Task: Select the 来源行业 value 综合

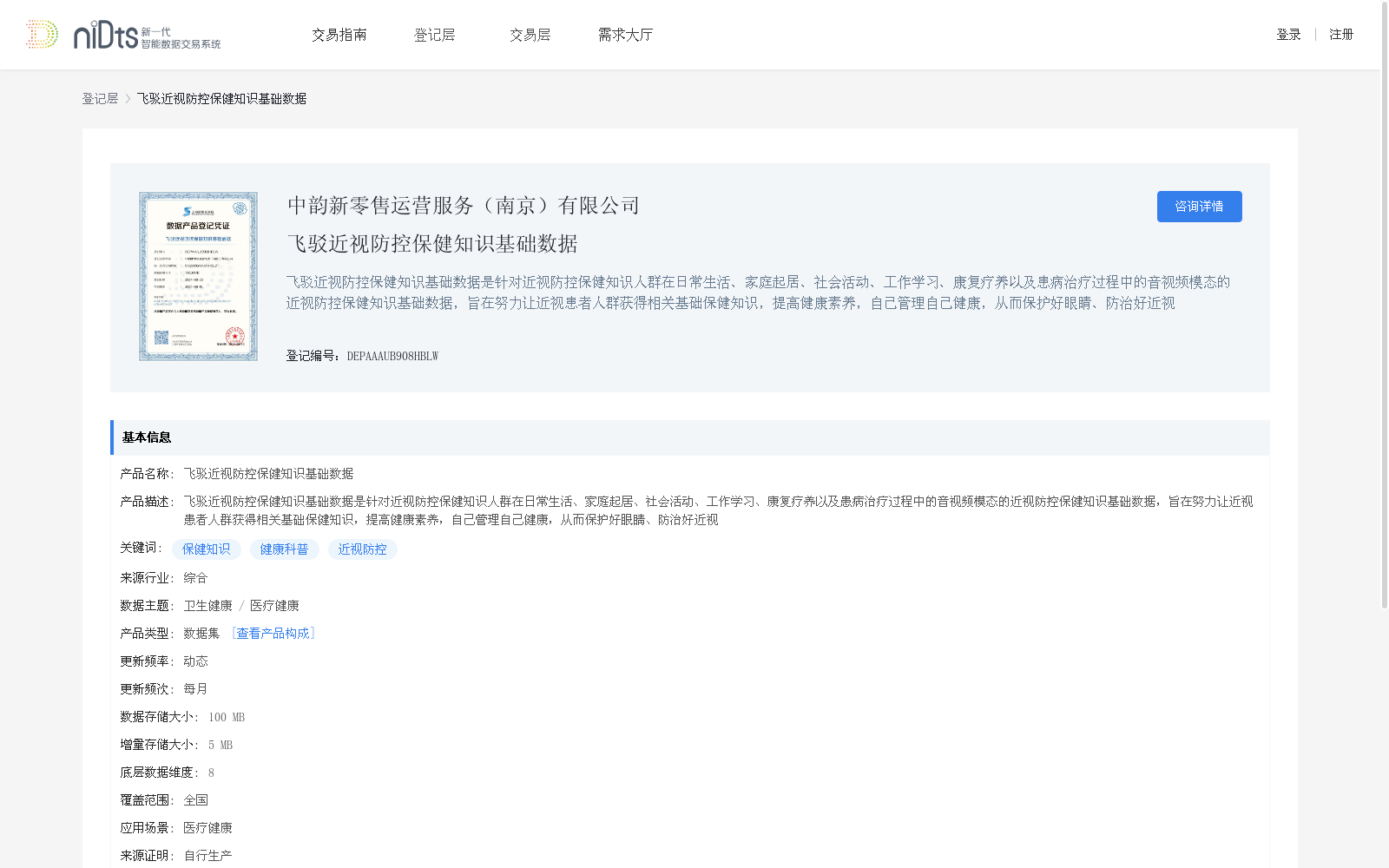Action: 195,578
